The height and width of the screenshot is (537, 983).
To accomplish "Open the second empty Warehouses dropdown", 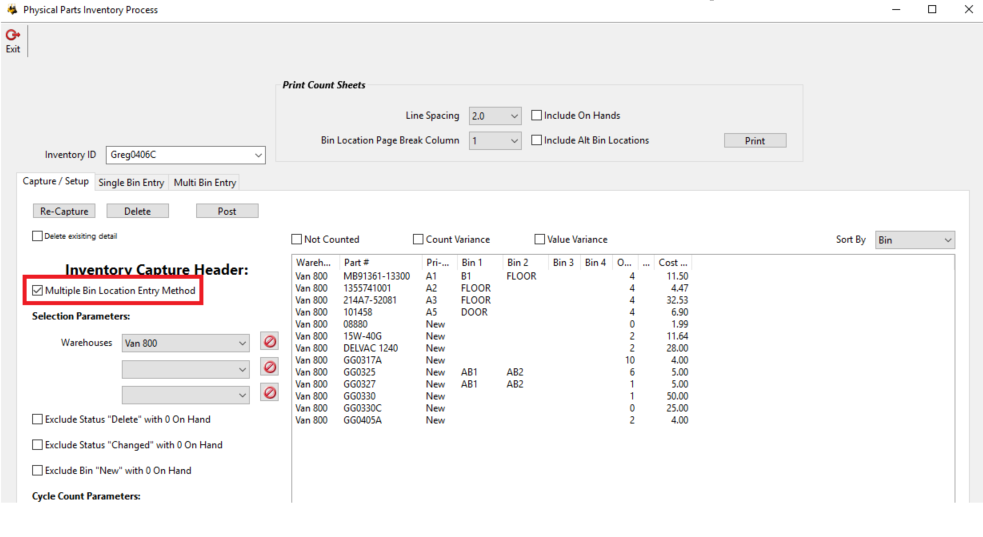I will point(186,370).
